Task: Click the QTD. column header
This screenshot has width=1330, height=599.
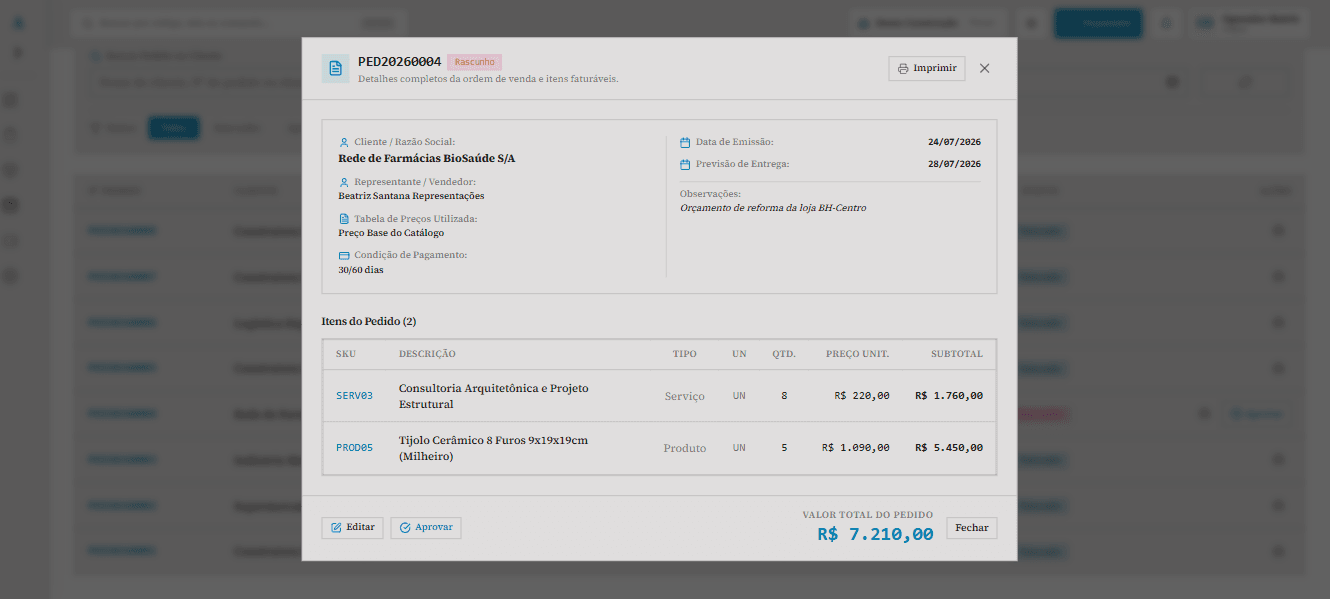Action: click(784, 354)
